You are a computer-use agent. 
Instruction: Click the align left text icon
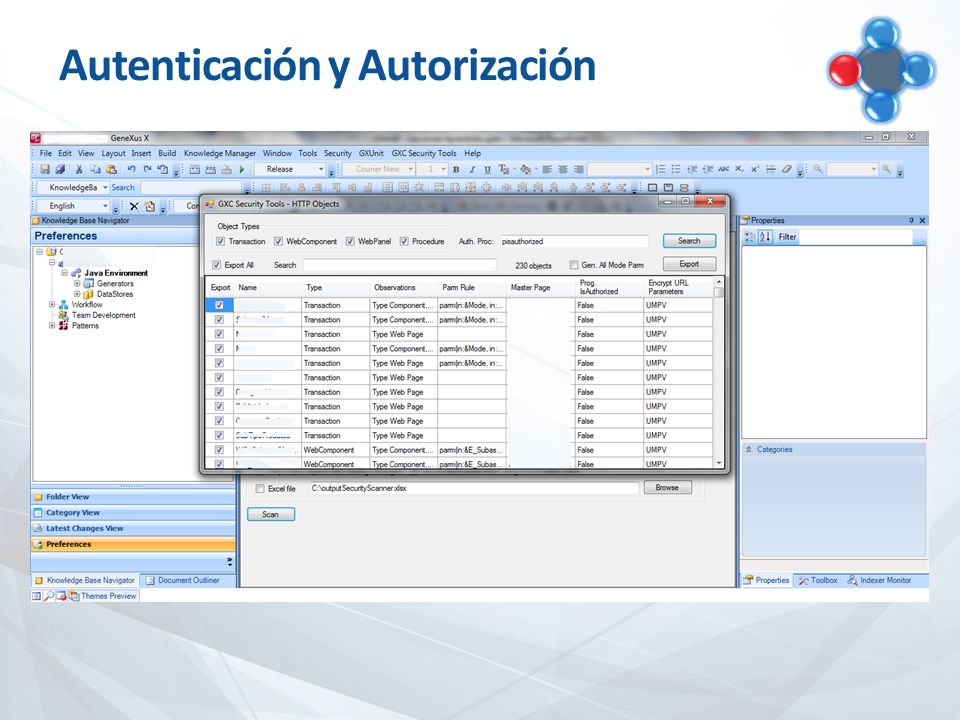pos(547,170)
